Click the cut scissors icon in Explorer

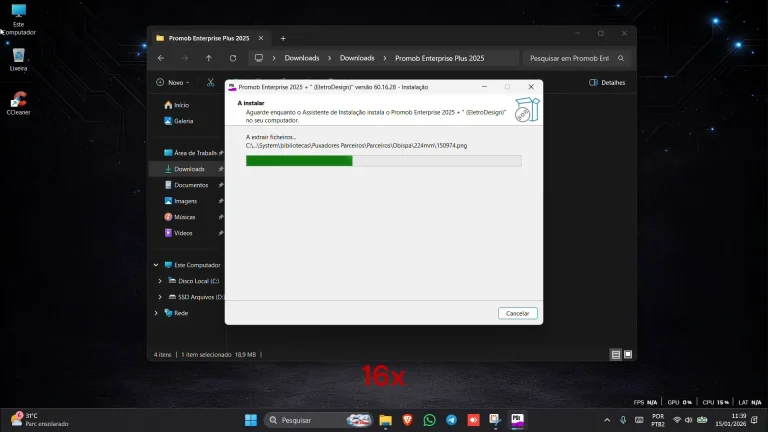(x=211, y=82)
